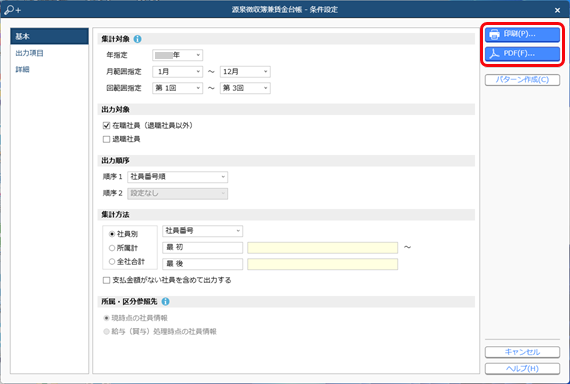Select the 所属計 radio button
The width and height of the screenshot is (570, 384).
coord(112,248)
